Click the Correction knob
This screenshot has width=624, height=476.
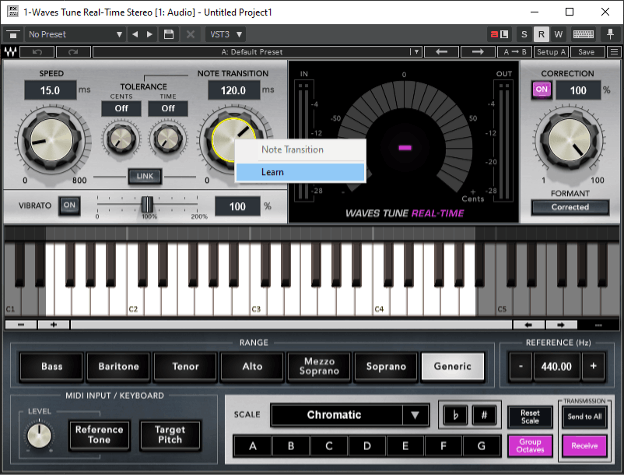[569, 140]
